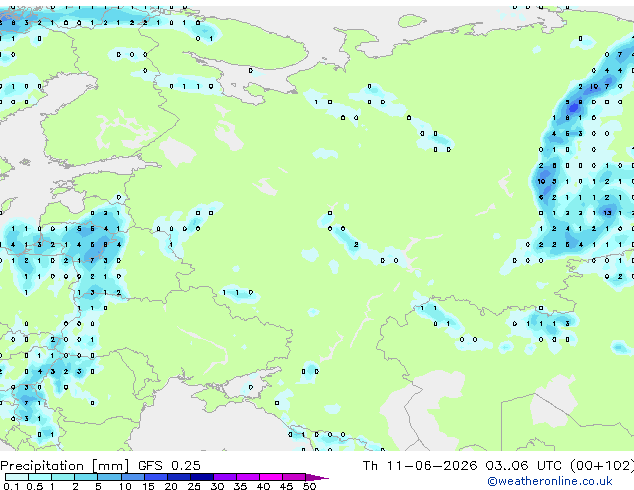
Task: Click the "03..06 UTC" time text
Action: [x=523, y=466]
